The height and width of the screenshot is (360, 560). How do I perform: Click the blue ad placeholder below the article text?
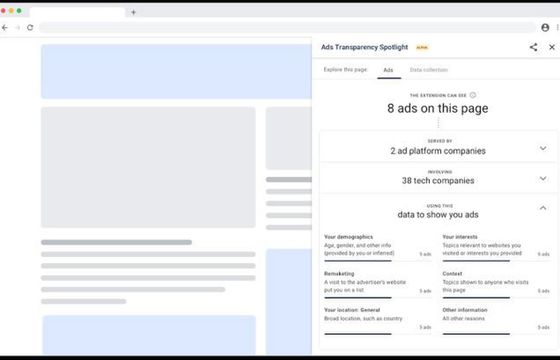click(149, 335)
